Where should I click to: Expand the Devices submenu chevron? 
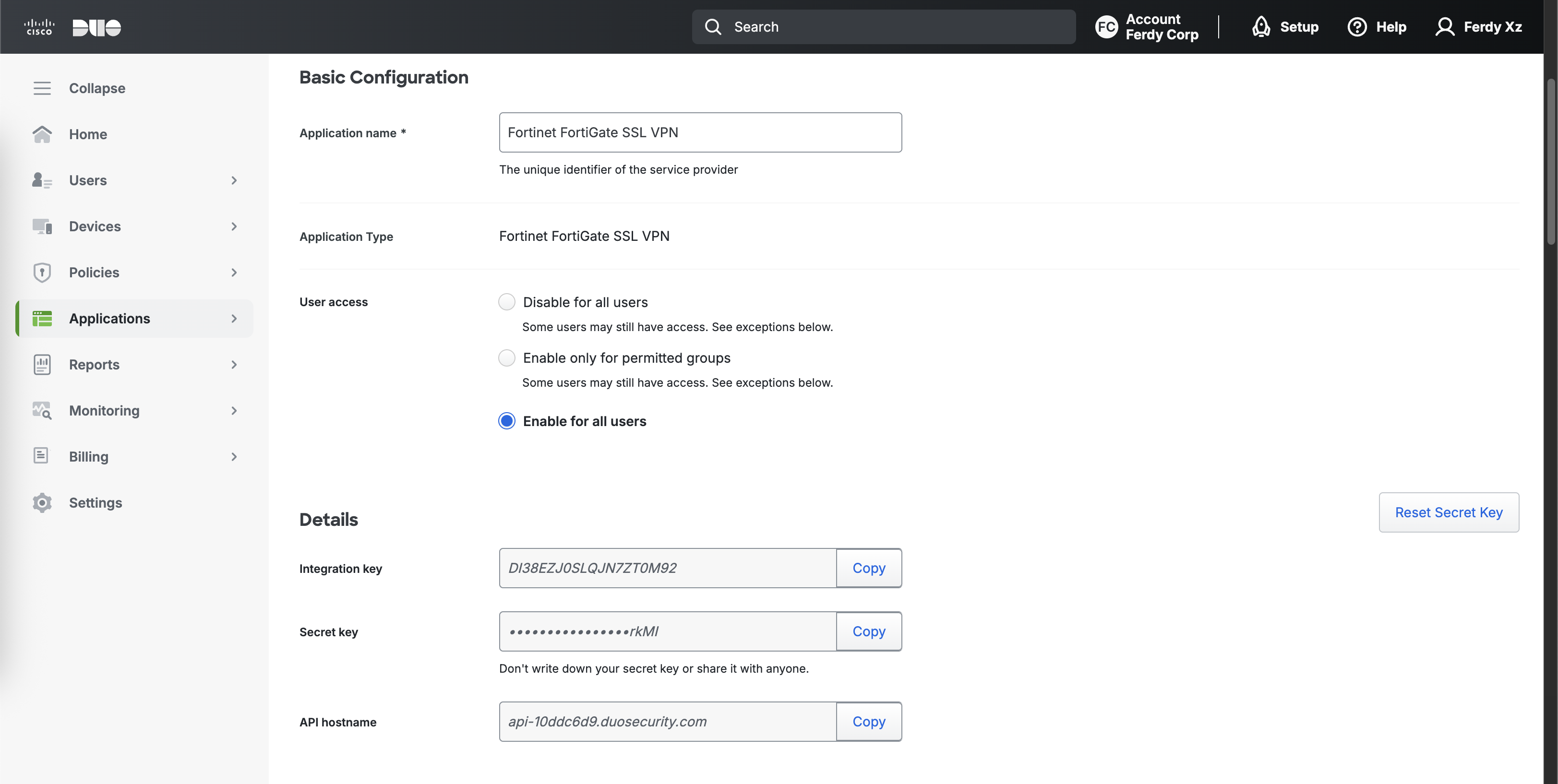(234, 226)
